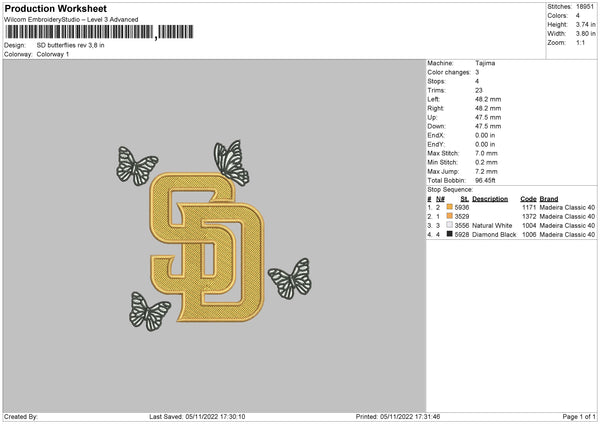Screen dimensions: 600x424
Task: Click the 'Code' column header
Action: [528, 199]
